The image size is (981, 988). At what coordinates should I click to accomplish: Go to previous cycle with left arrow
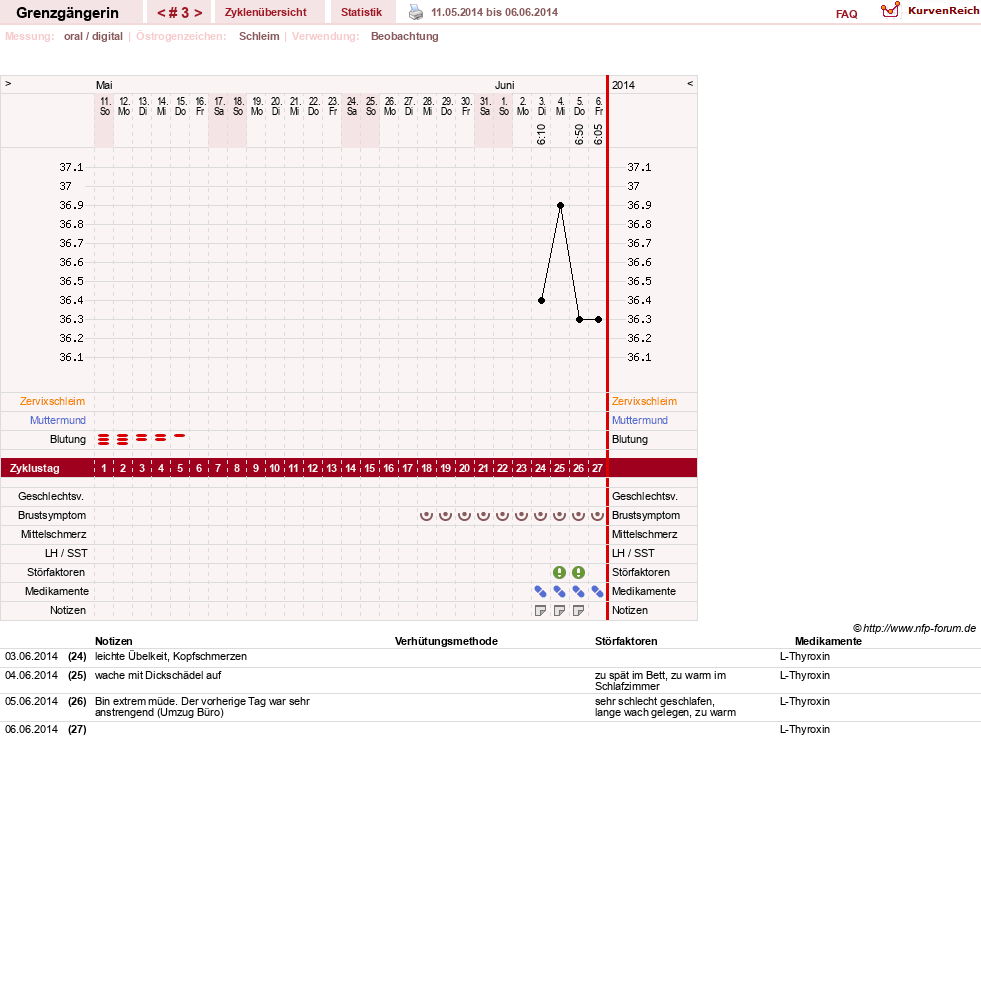(x=161, y=13)
